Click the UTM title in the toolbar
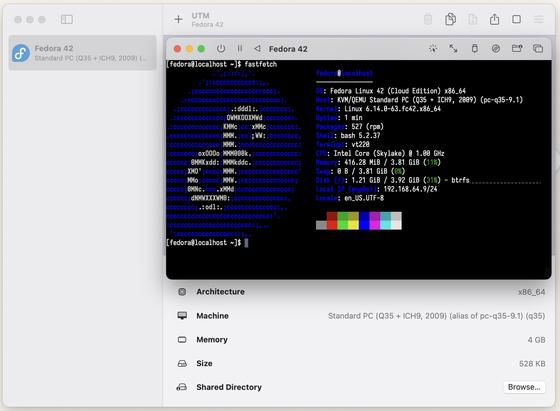 point(200,16)
